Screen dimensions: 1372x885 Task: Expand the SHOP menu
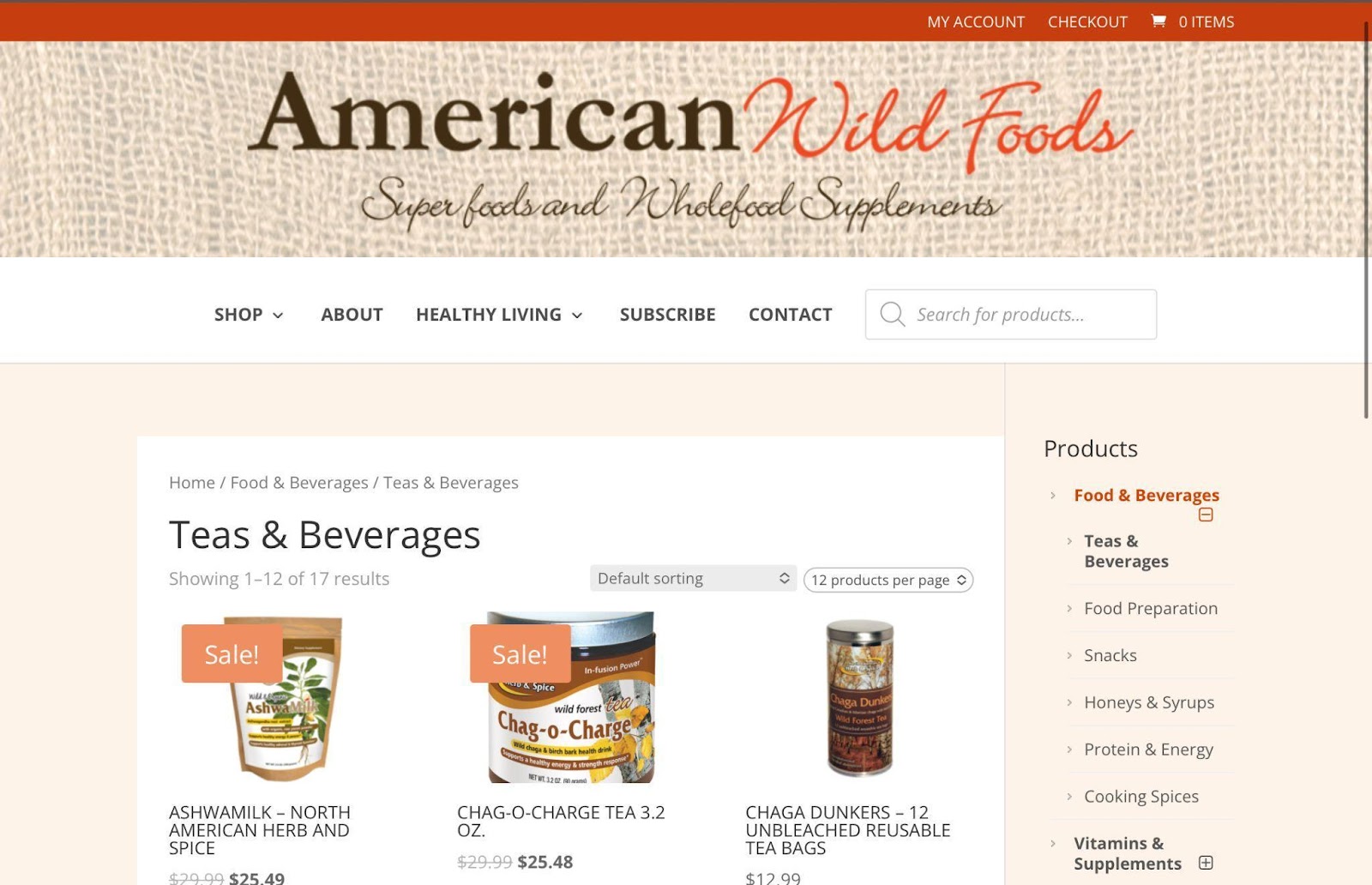[249, 315]
